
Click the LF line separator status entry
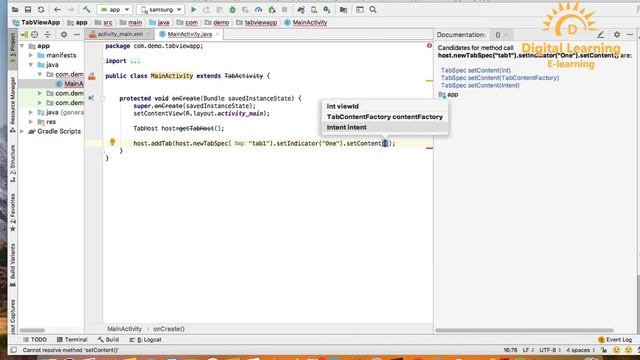pos(528,350)
